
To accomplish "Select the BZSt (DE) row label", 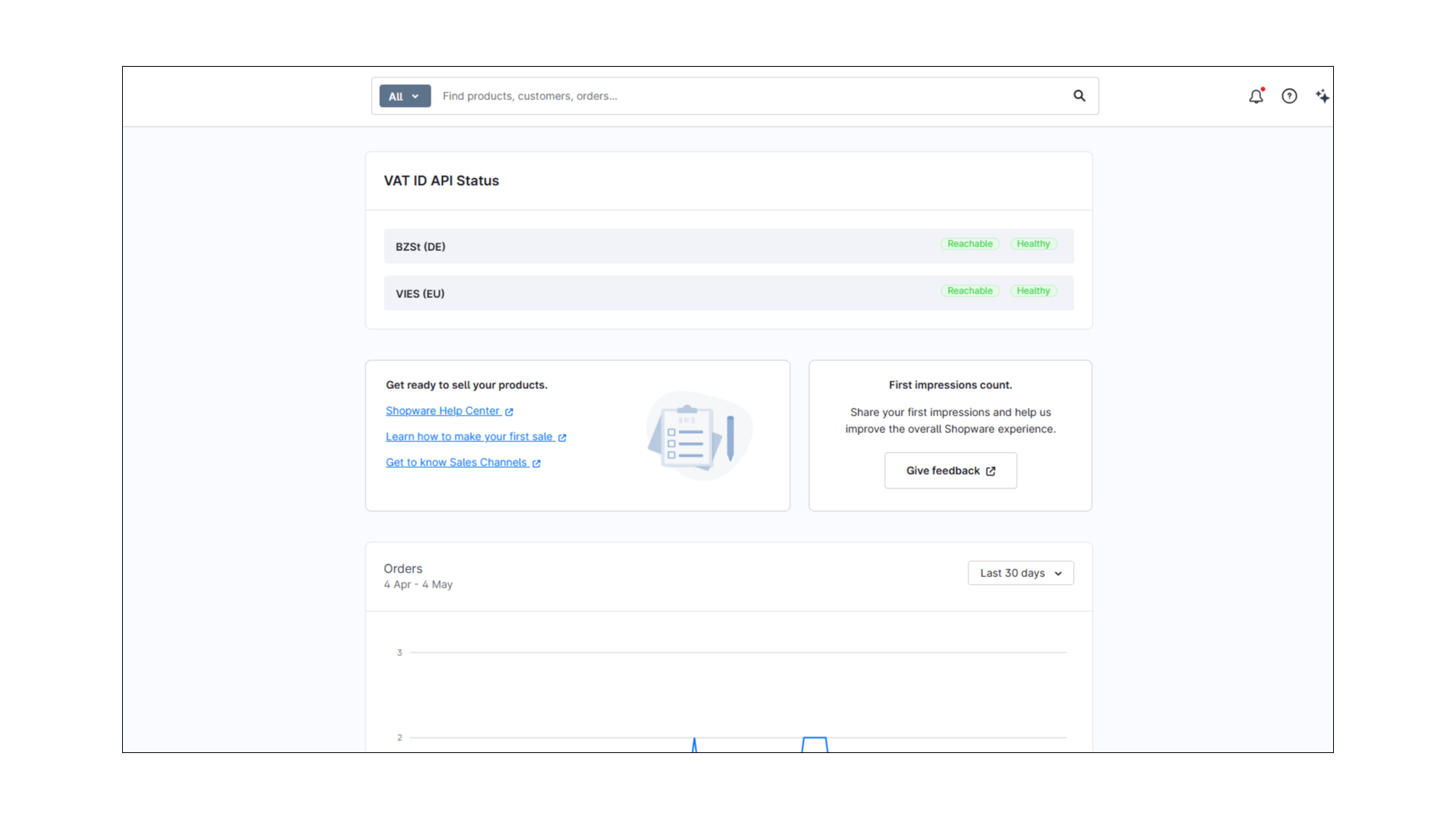I will (x=420, y=247).
